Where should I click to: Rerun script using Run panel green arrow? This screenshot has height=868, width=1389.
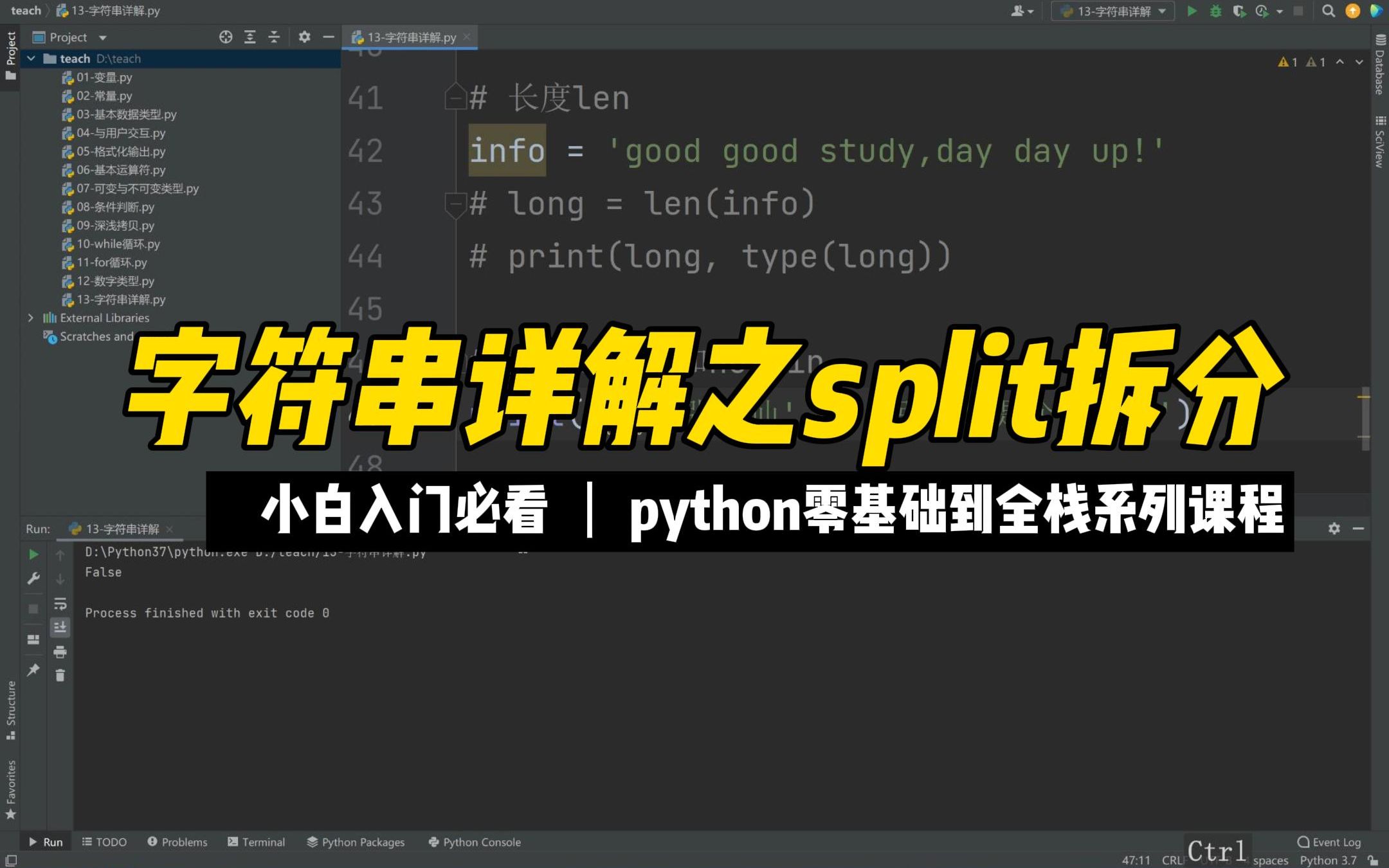[x=33, y=554]
